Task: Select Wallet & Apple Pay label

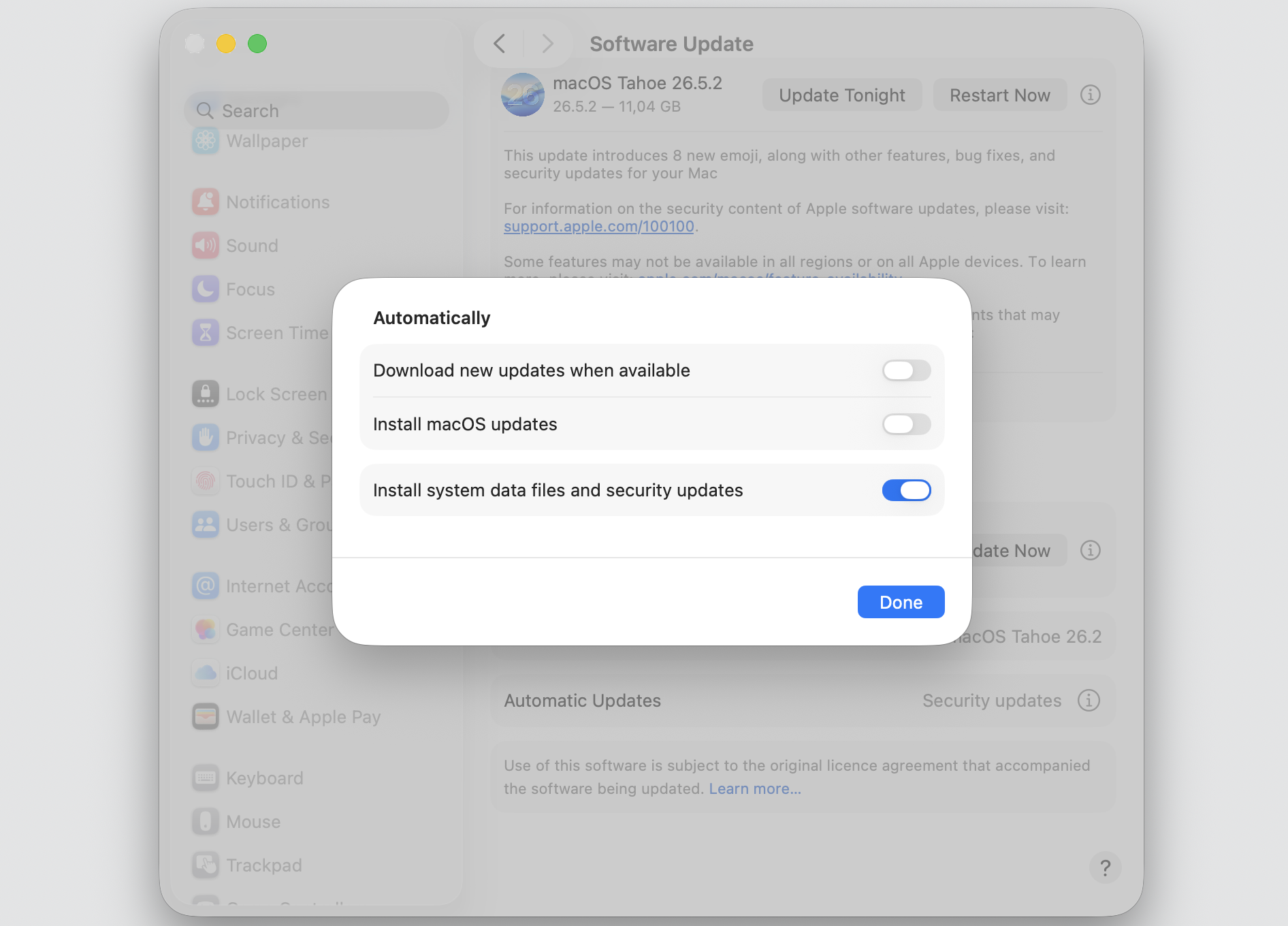Action: (x=304, y=717)
